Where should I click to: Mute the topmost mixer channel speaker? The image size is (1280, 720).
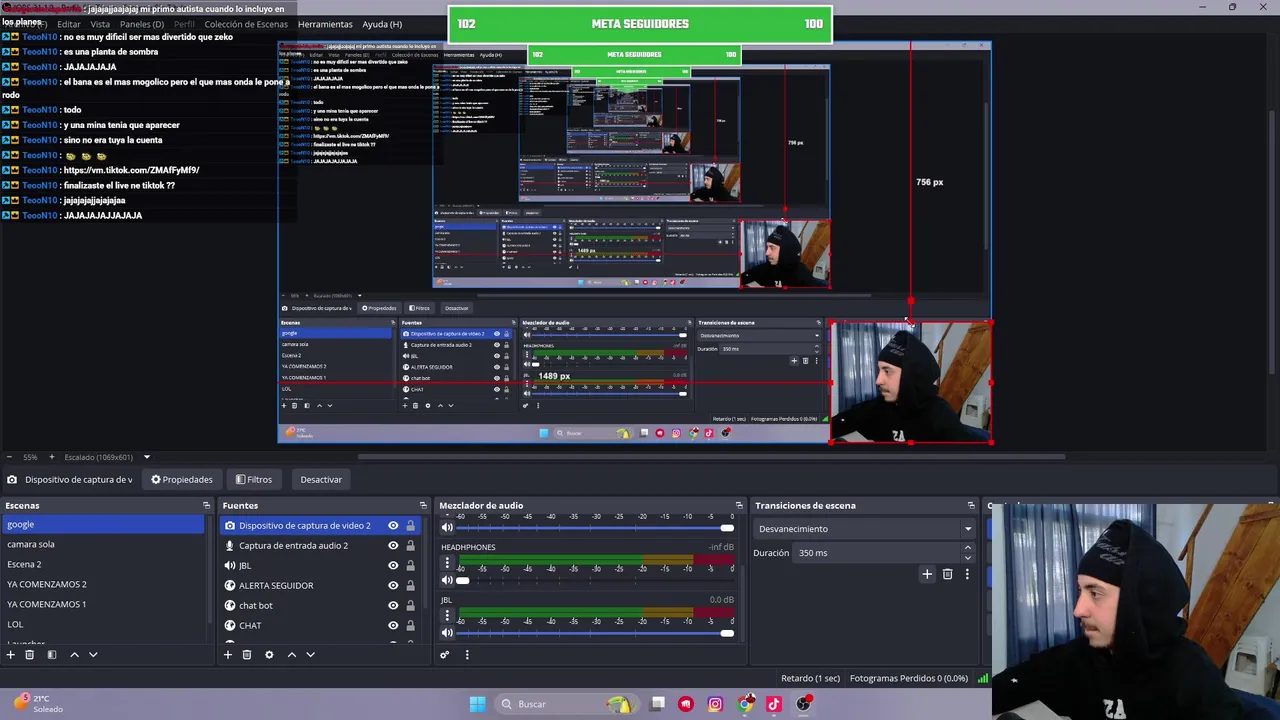pyautogui.click(x=447, y=528)
